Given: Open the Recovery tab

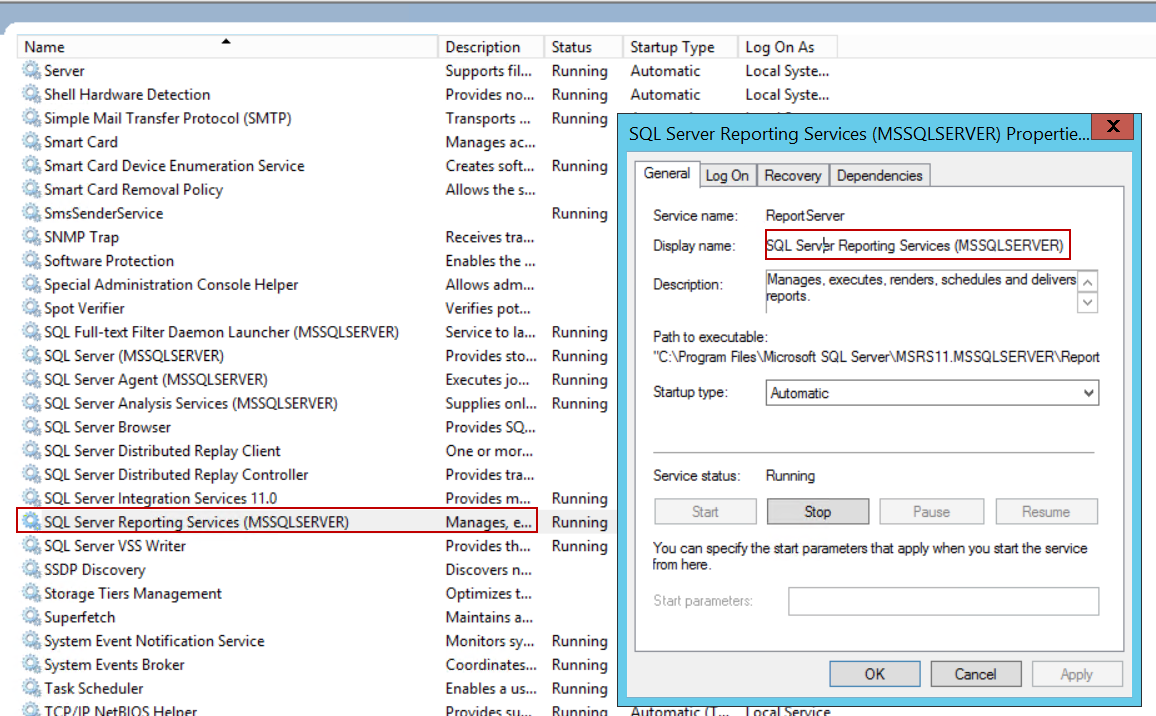Looking at the screenshot, I should click(792, 176).
